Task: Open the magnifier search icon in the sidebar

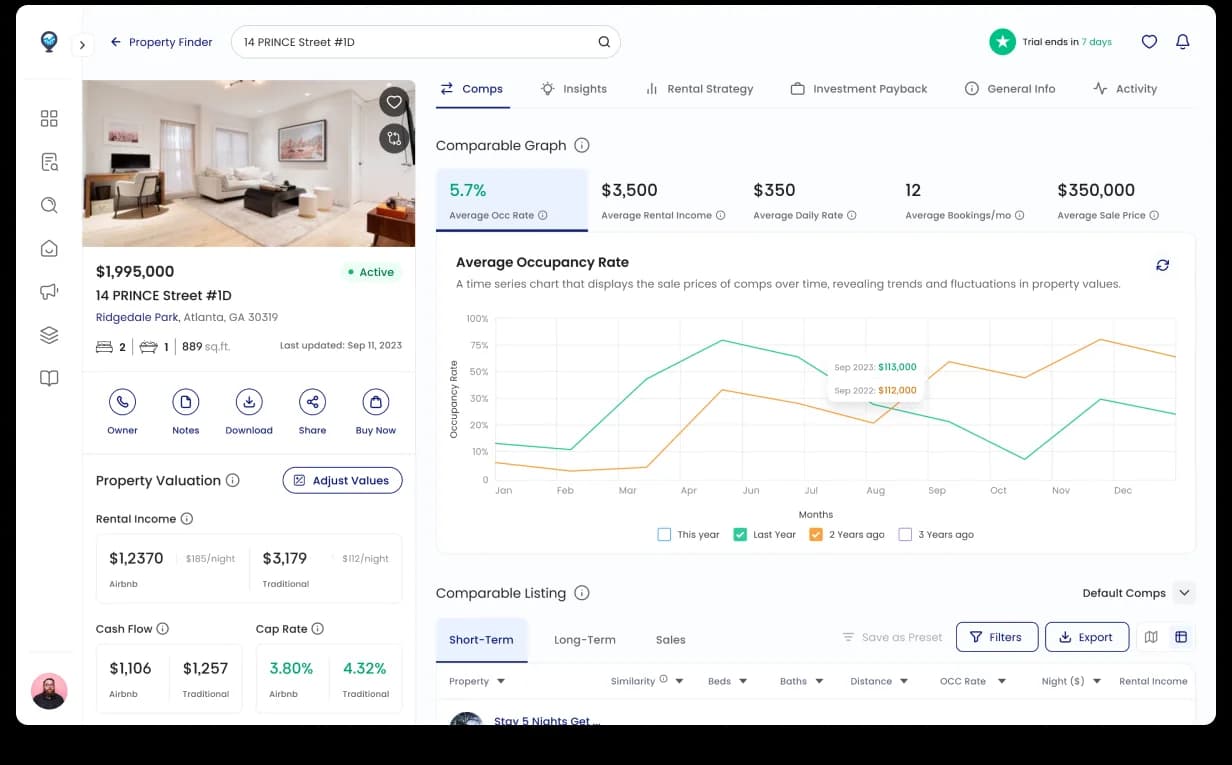Action: tap(49, 205)
